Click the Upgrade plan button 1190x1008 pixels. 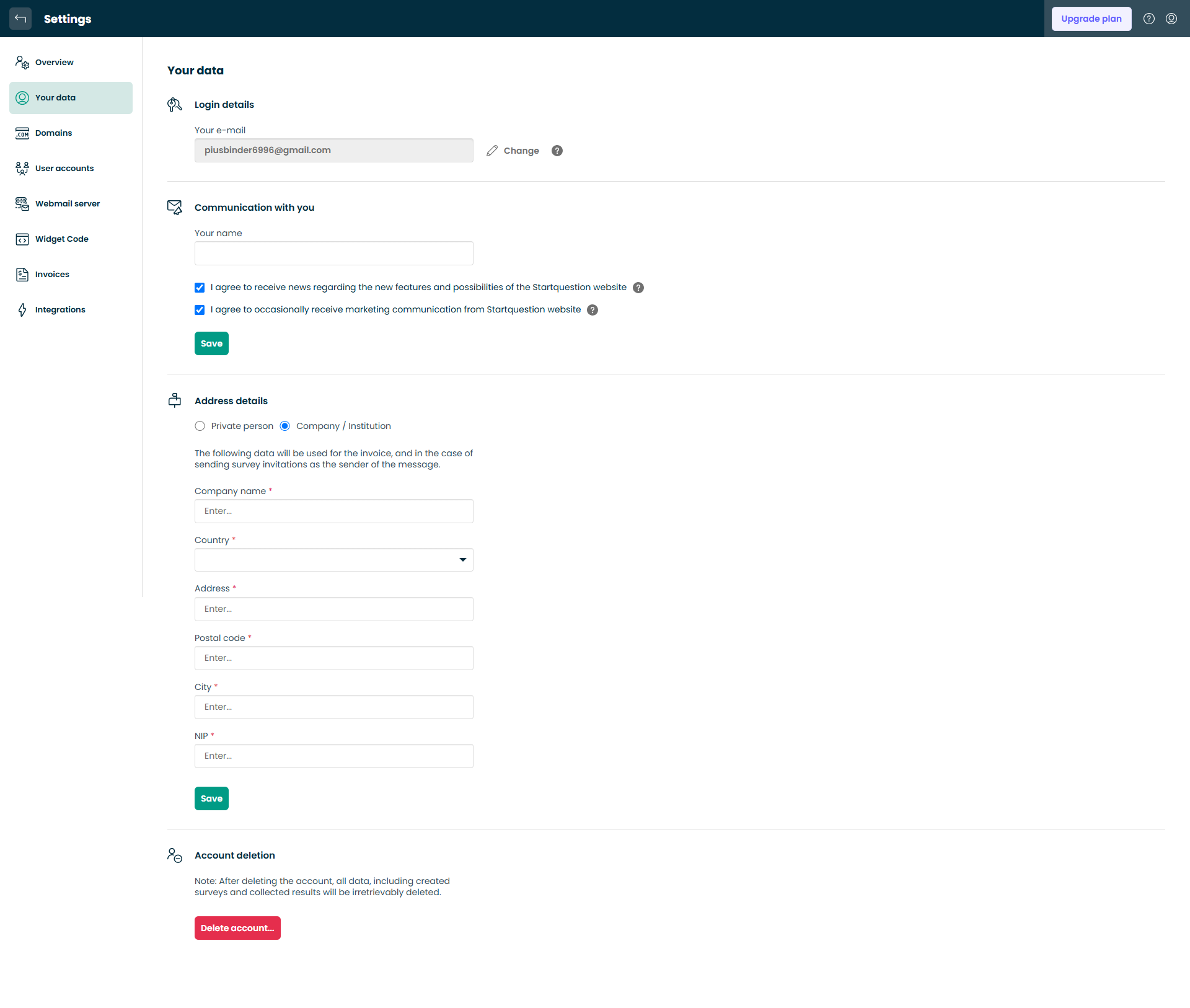coord(1091,19)
